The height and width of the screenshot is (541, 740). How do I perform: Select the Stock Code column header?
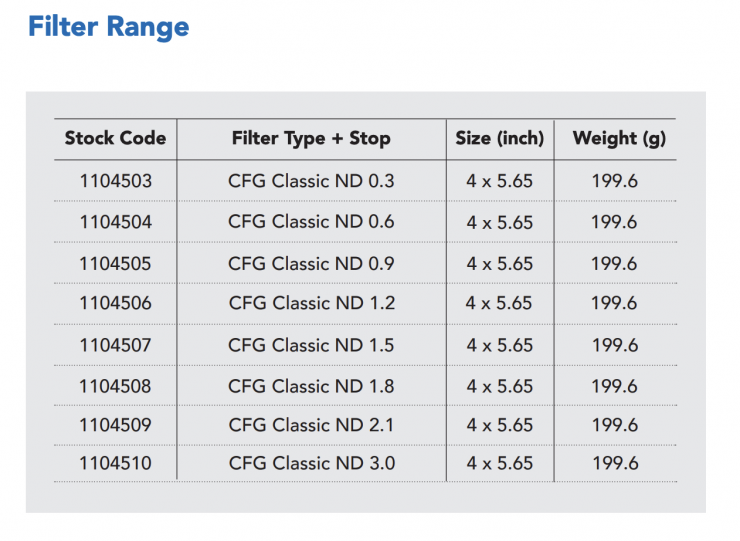pos(115,139)
